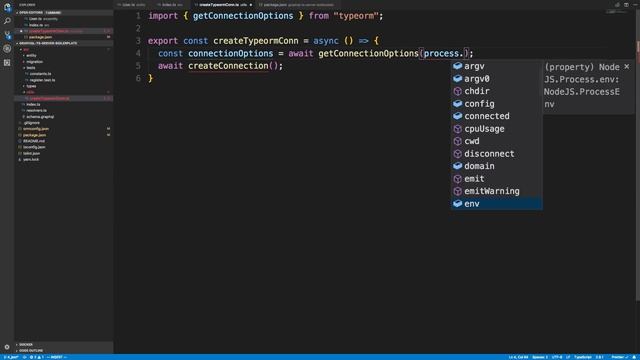Select the emit method suggestion
640x360 pixels.
497,179
